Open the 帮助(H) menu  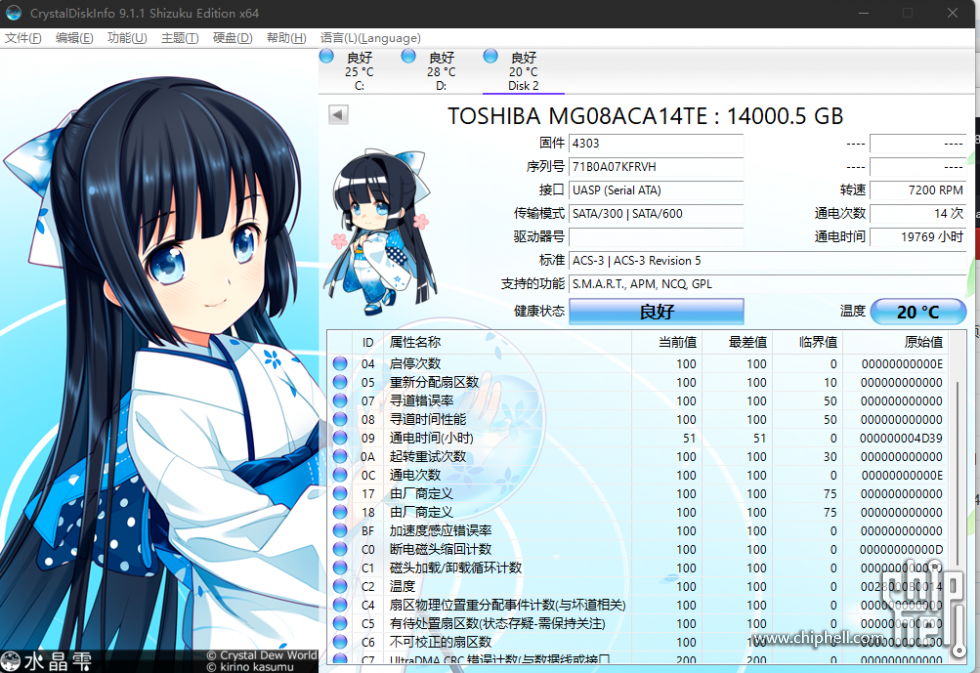(286, 38)
